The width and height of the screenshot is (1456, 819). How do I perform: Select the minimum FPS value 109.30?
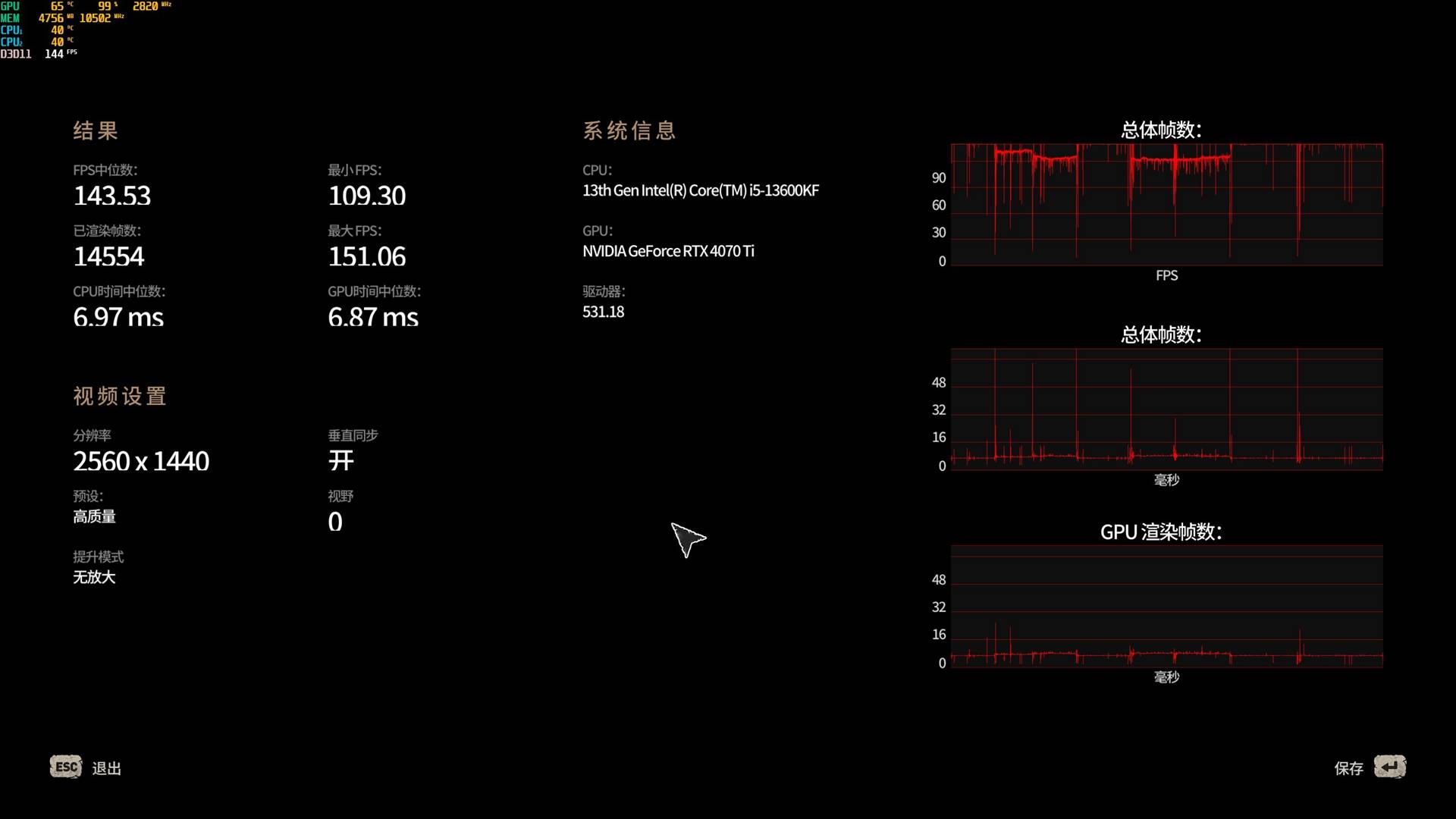click(367, 196)
